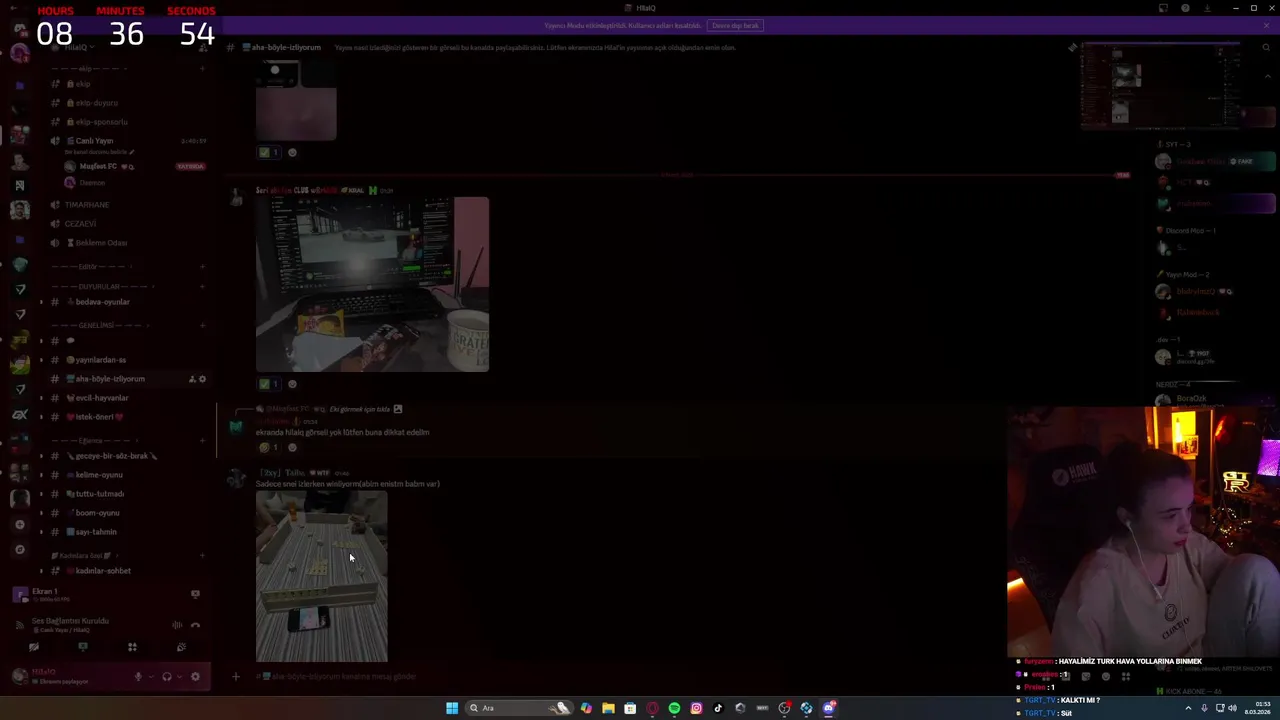Open the geceye-bir-söz-bırak channel

(x=111, y=456)
